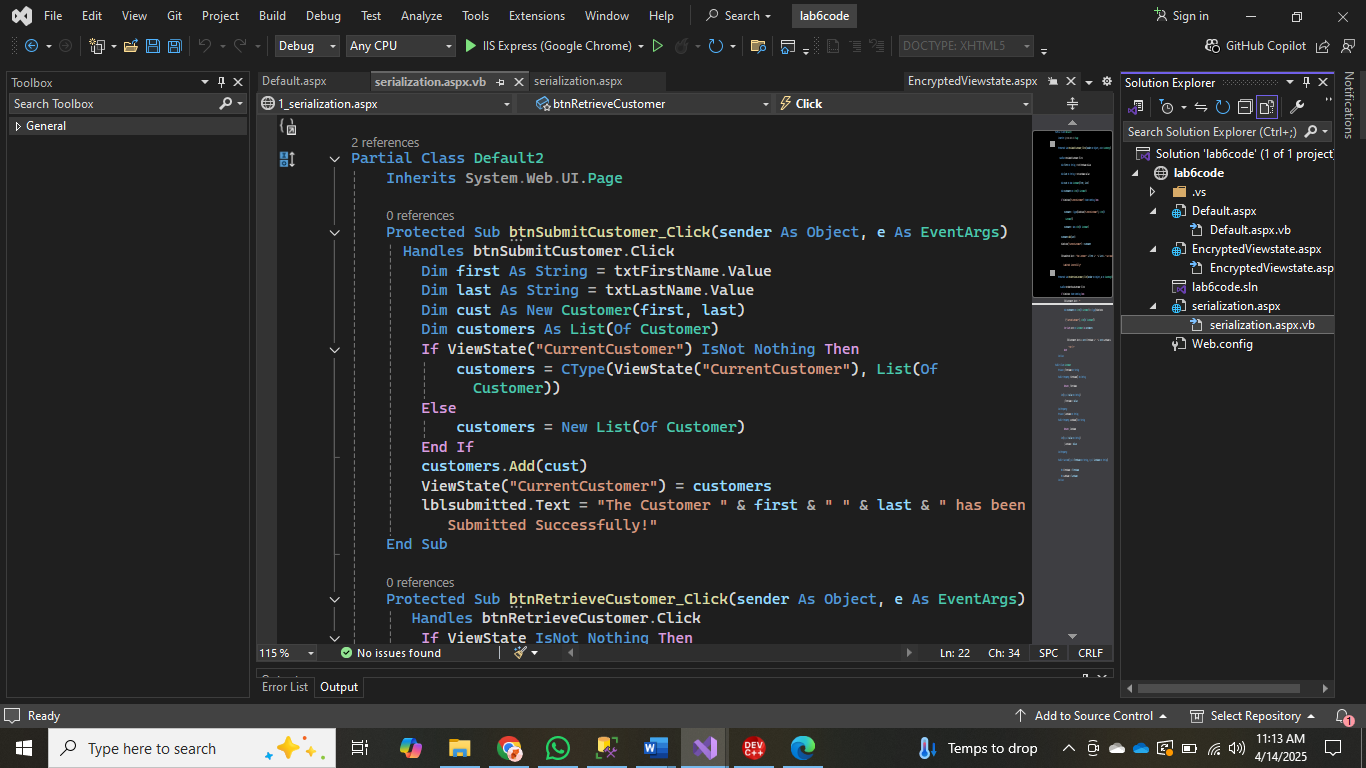Toggle auto-hide pin on Toolbox panel
This screenshot has width=1366, height=768.
click(x=221, y=82)
